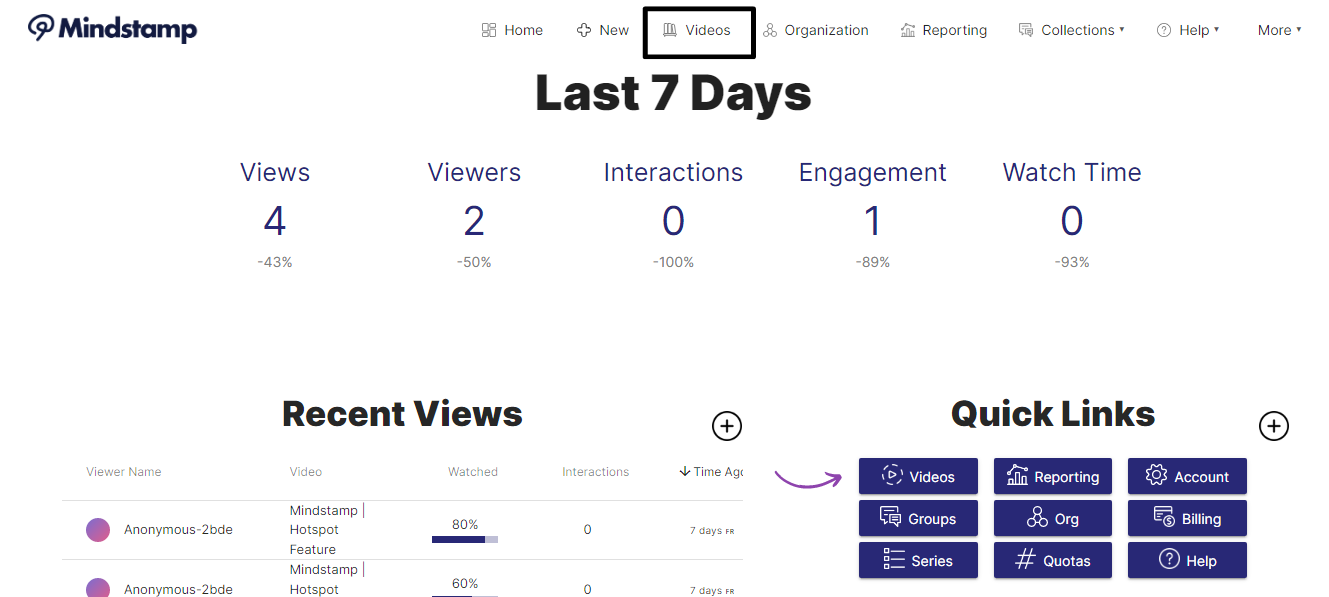Screen dimensions: 1329x597
Task: Open the Groups quick link
Action: point(918,519)
